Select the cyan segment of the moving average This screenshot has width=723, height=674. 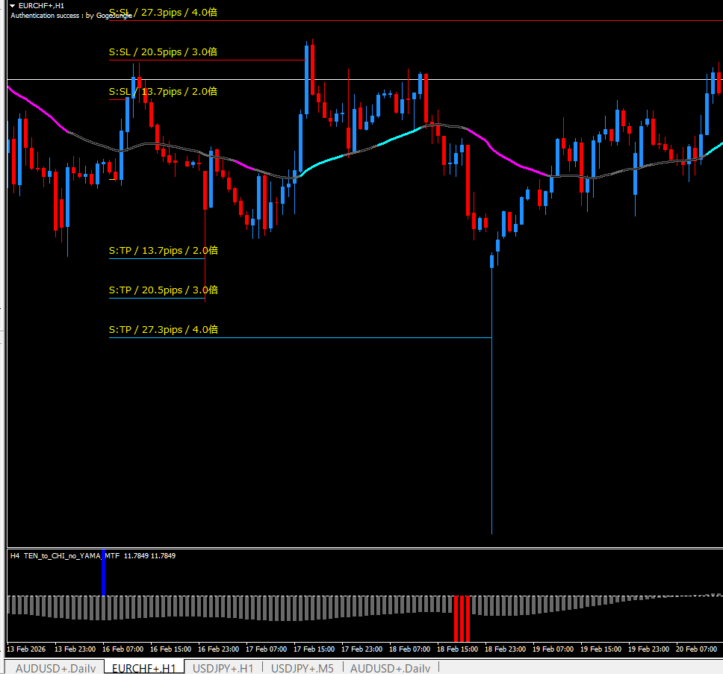[x=360, y=149]
